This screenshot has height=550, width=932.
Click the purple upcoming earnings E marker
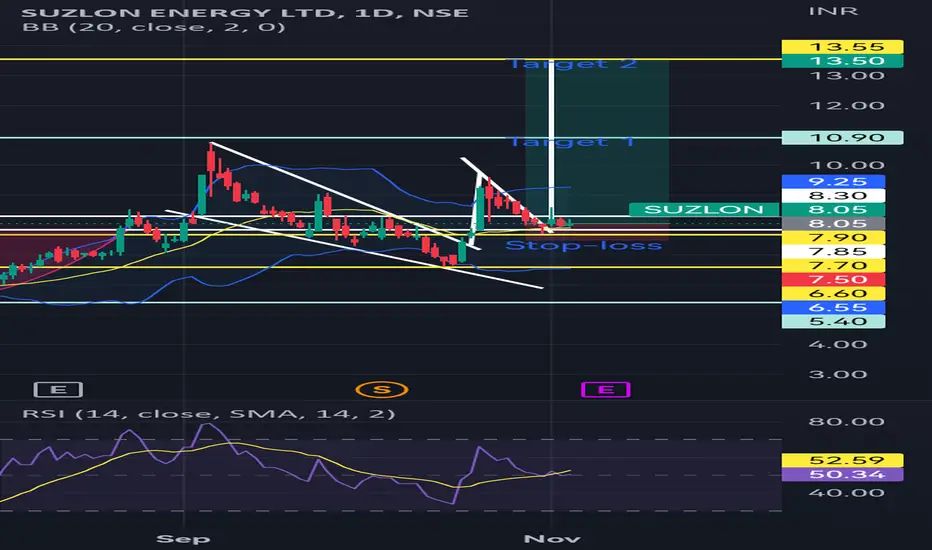point(605,389)
